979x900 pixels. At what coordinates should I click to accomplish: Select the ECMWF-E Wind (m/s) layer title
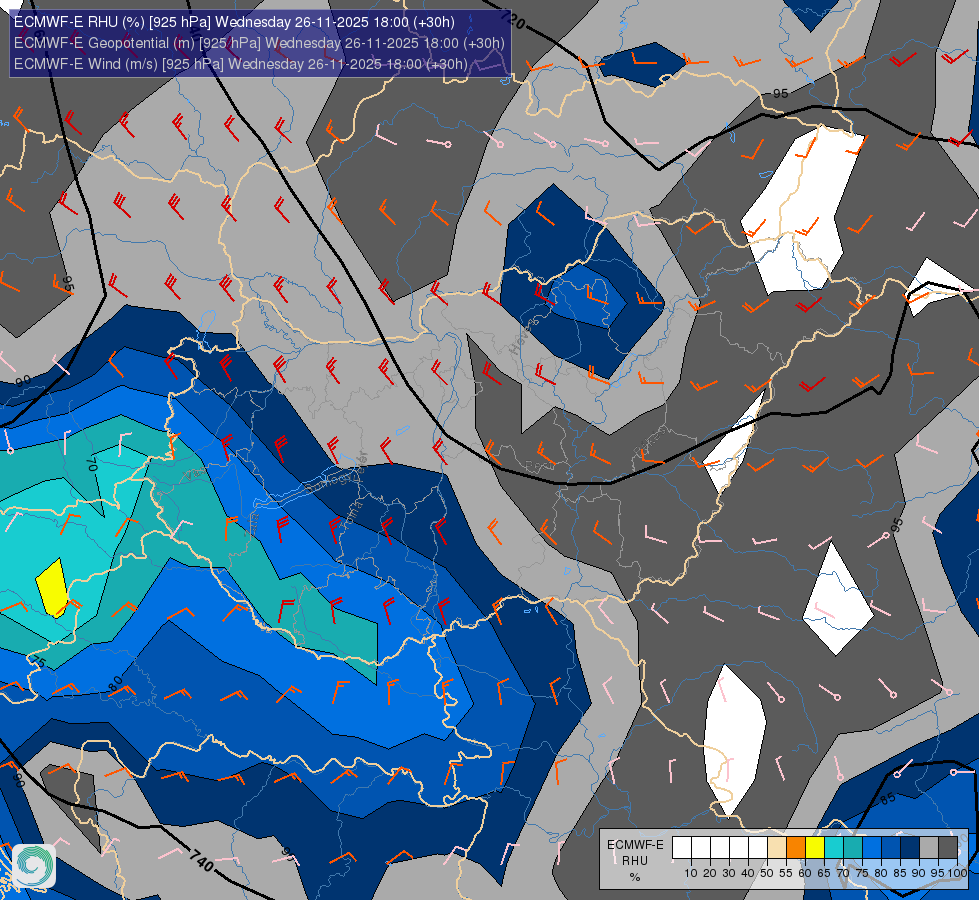240,64
